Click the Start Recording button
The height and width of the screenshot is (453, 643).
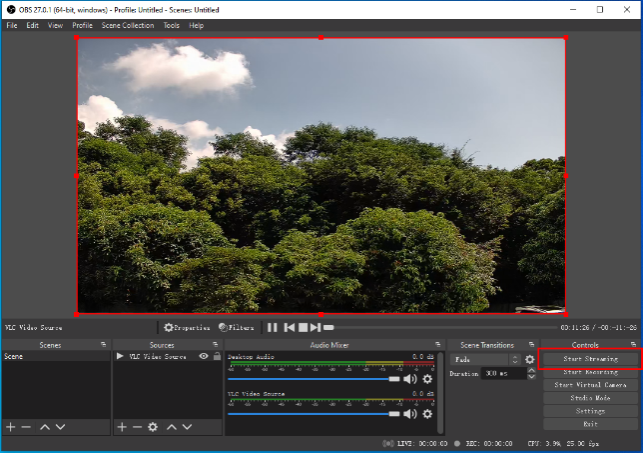(590, 371)
